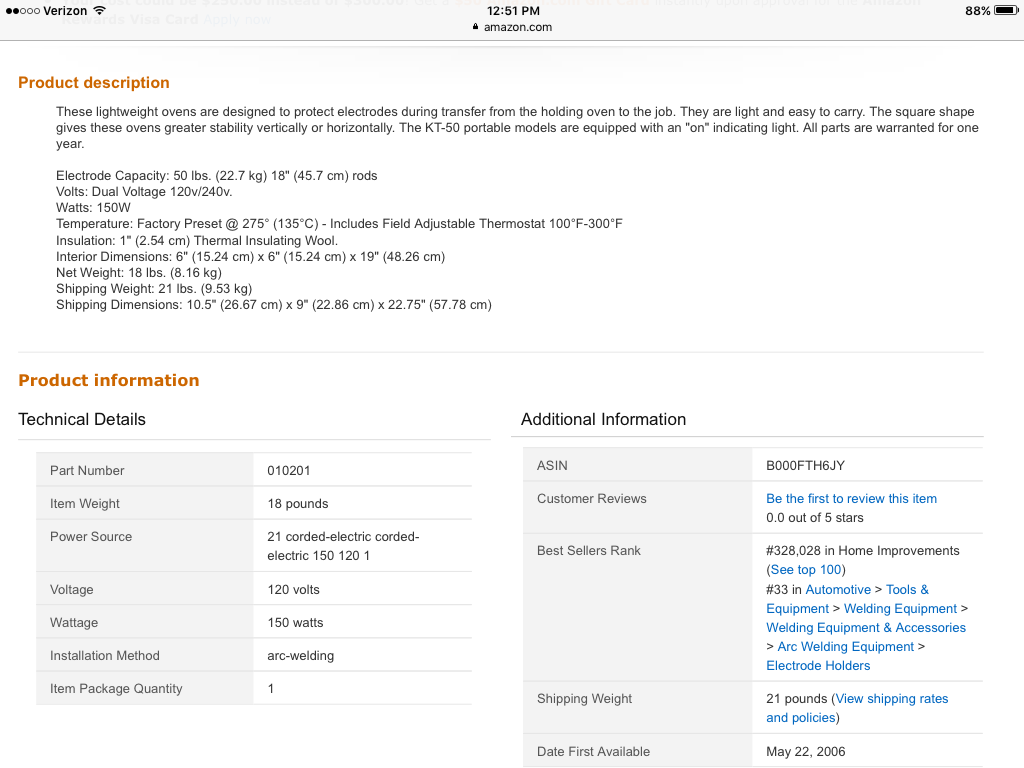Navigate to Arc Welding Equipment category
Viewport: 1024px width, 768px height.
pos(845,646)
